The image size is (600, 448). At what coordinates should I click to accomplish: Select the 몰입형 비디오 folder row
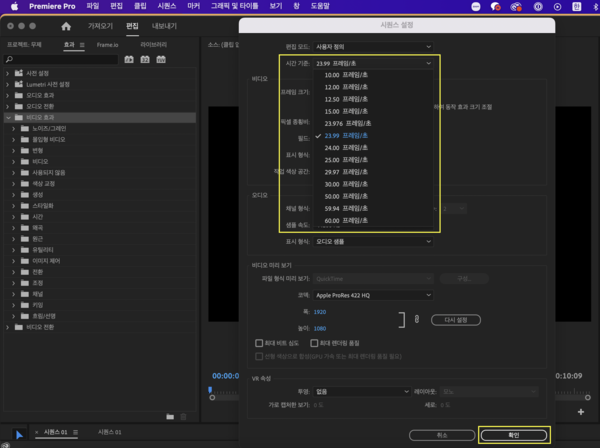point(100,140)
